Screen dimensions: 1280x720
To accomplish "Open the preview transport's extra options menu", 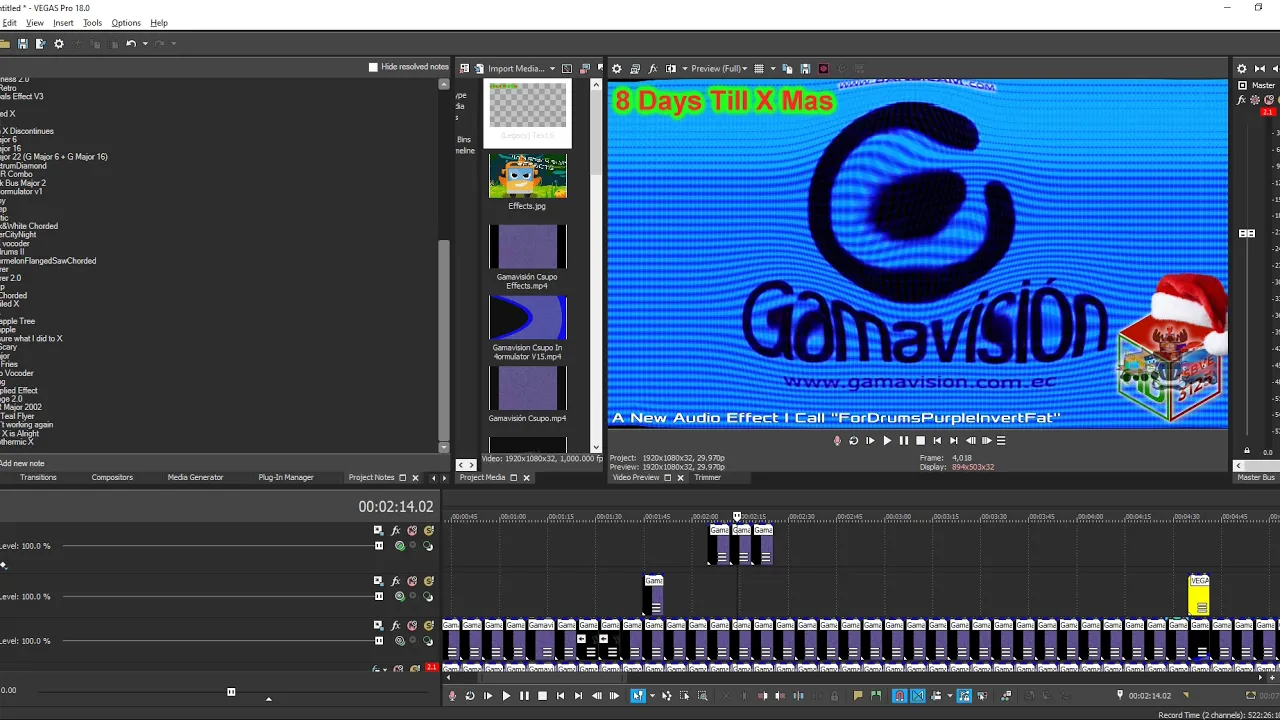I will (x=1001, y=440).
